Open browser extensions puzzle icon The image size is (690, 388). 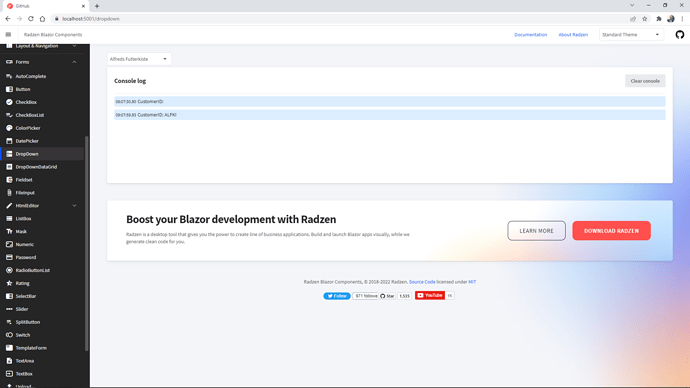(x=659, y=19)
